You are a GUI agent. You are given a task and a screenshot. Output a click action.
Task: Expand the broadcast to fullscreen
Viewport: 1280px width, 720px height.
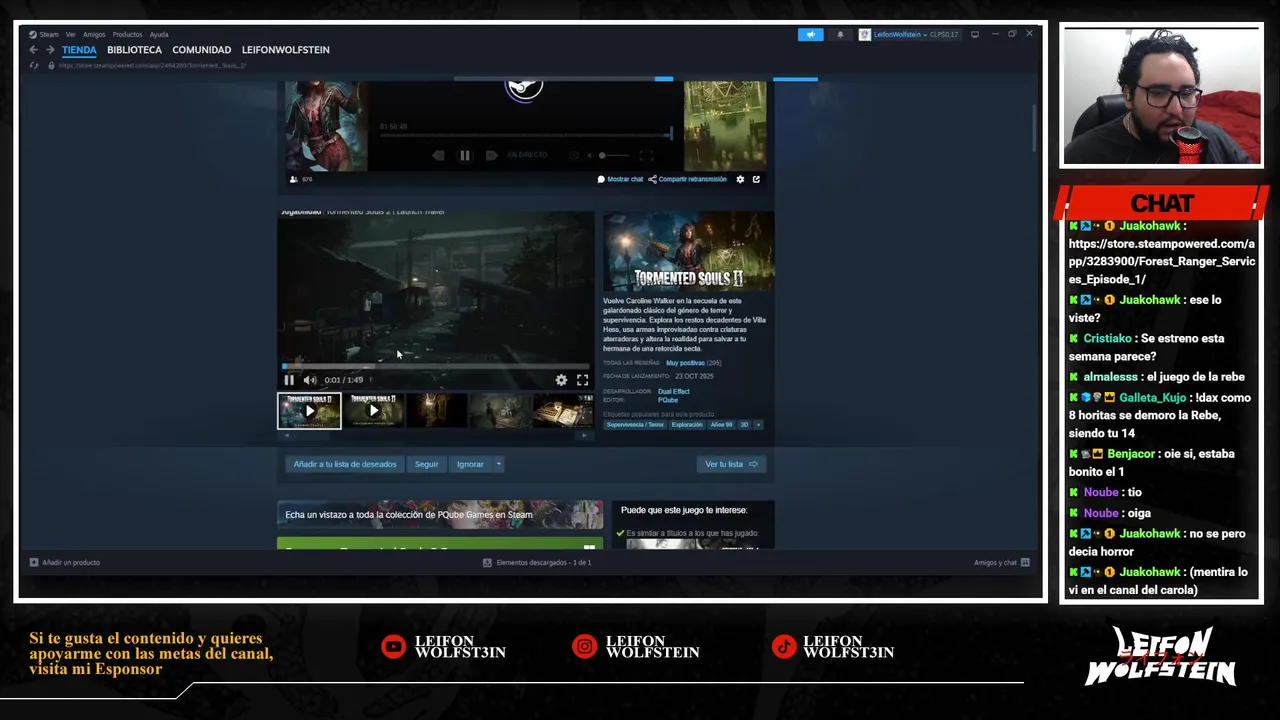click(646, 155)
